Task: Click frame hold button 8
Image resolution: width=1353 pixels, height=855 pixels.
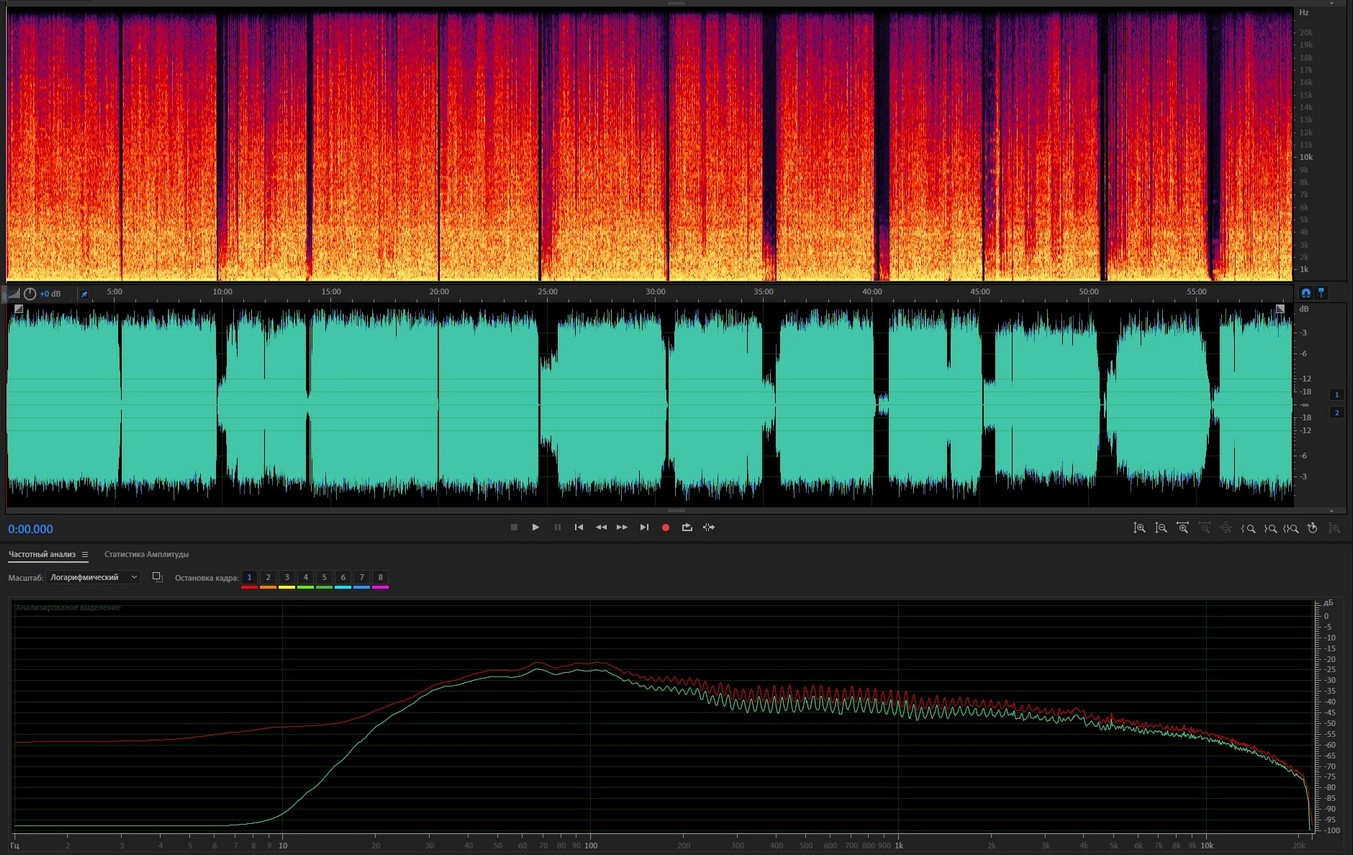Action: click(380, 578)
